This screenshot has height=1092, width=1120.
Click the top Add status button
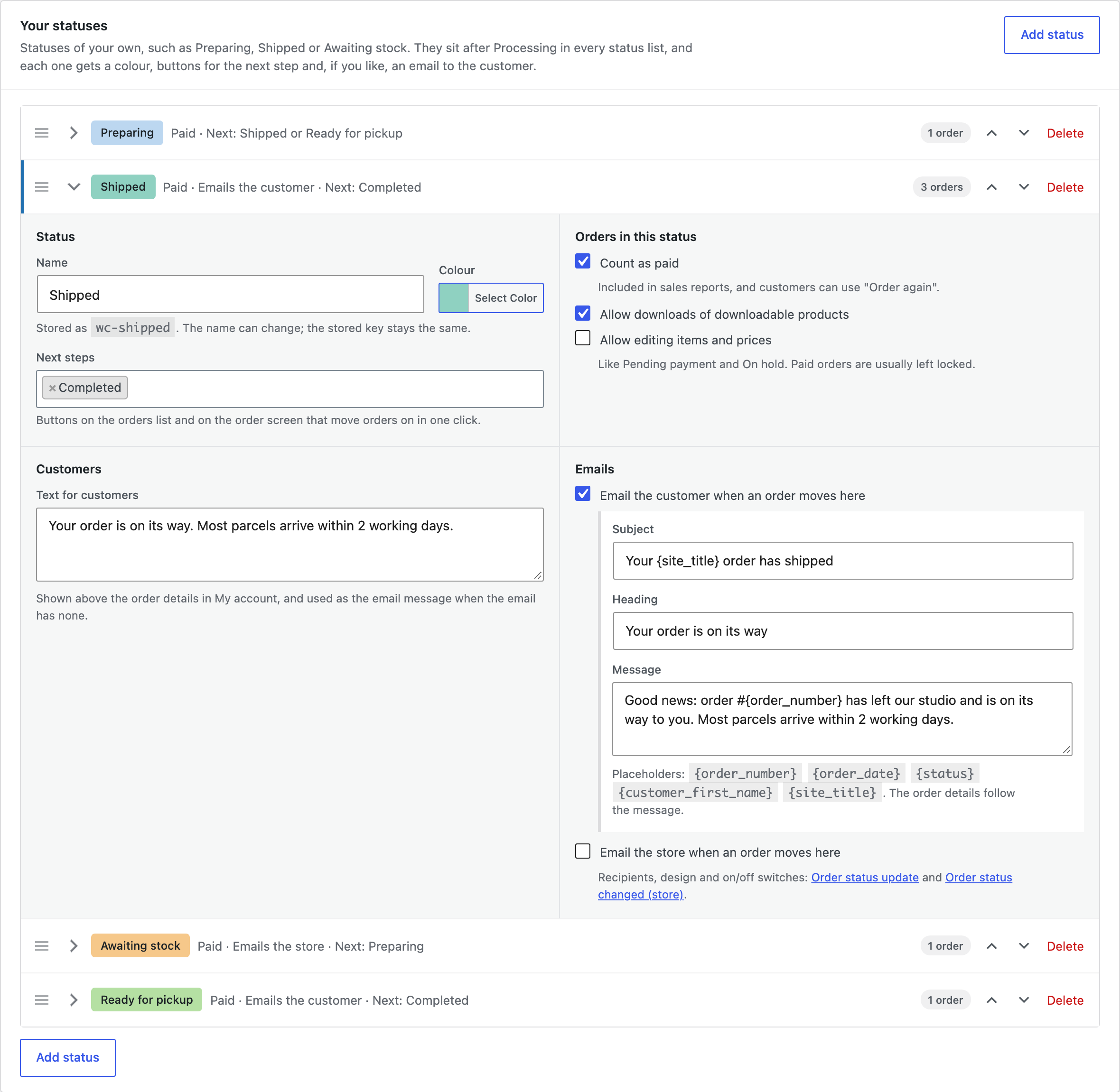pos(1052,35)
